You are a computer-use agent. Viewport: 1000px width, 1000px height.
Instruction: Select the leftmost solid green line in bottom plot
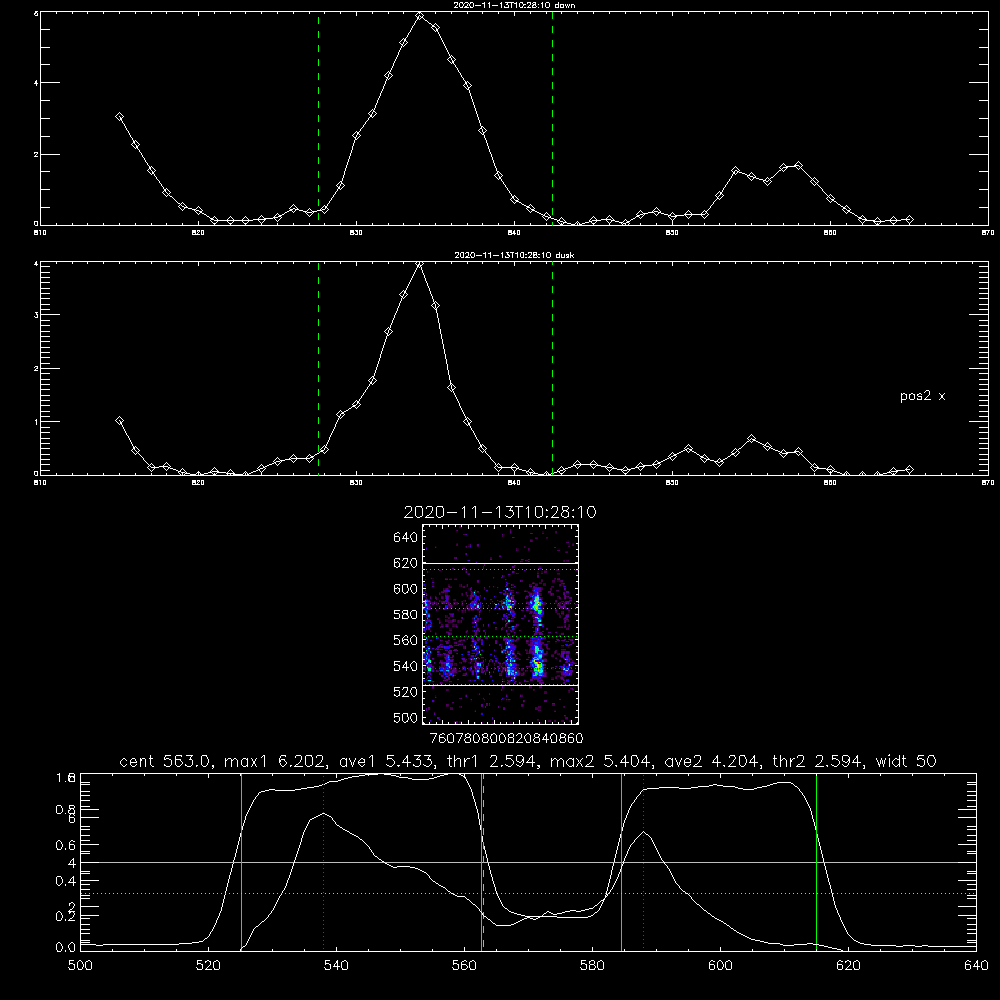pos(241,862)
